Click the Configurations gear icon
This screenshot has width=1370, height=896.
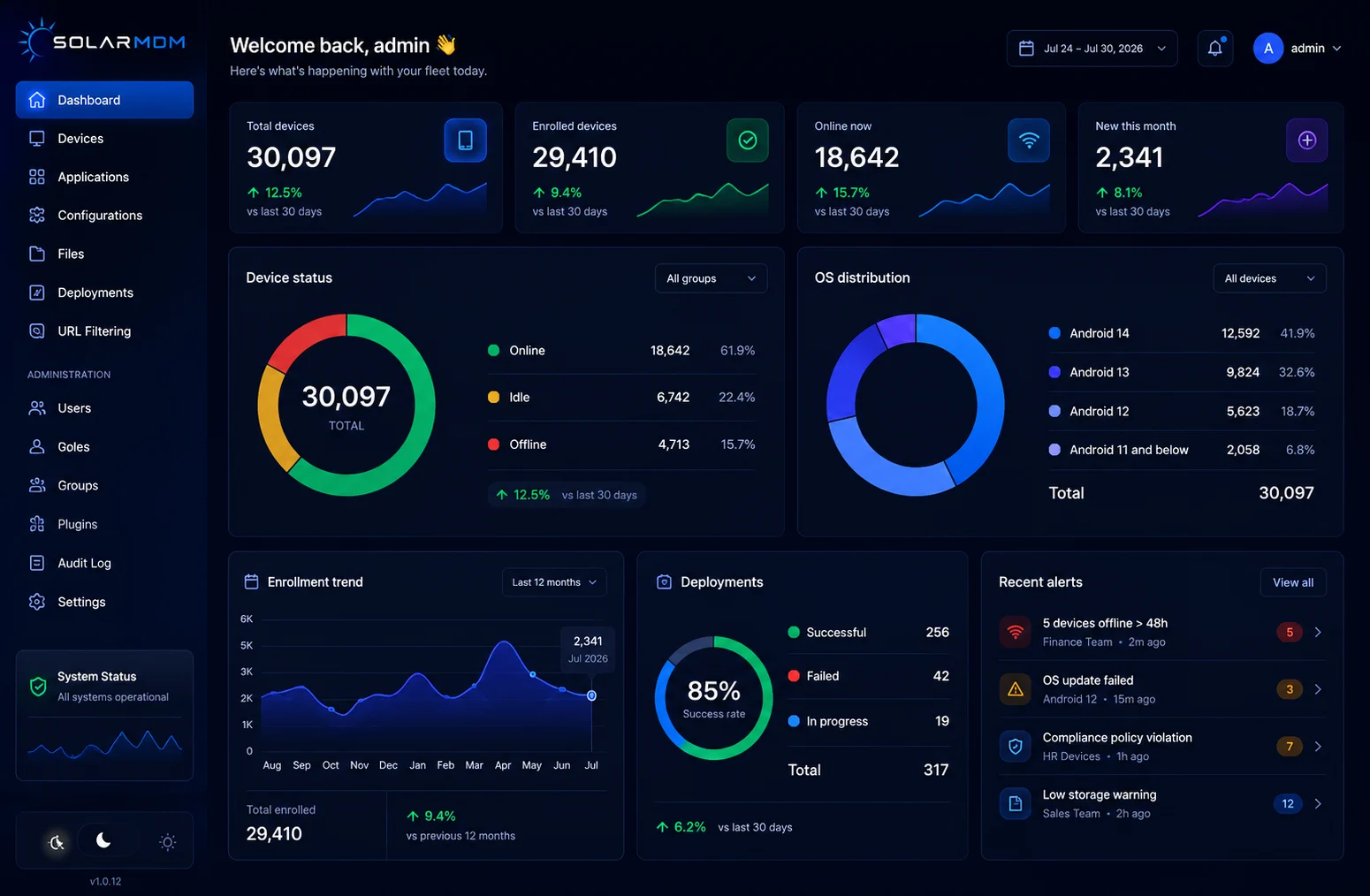(37, 215)
